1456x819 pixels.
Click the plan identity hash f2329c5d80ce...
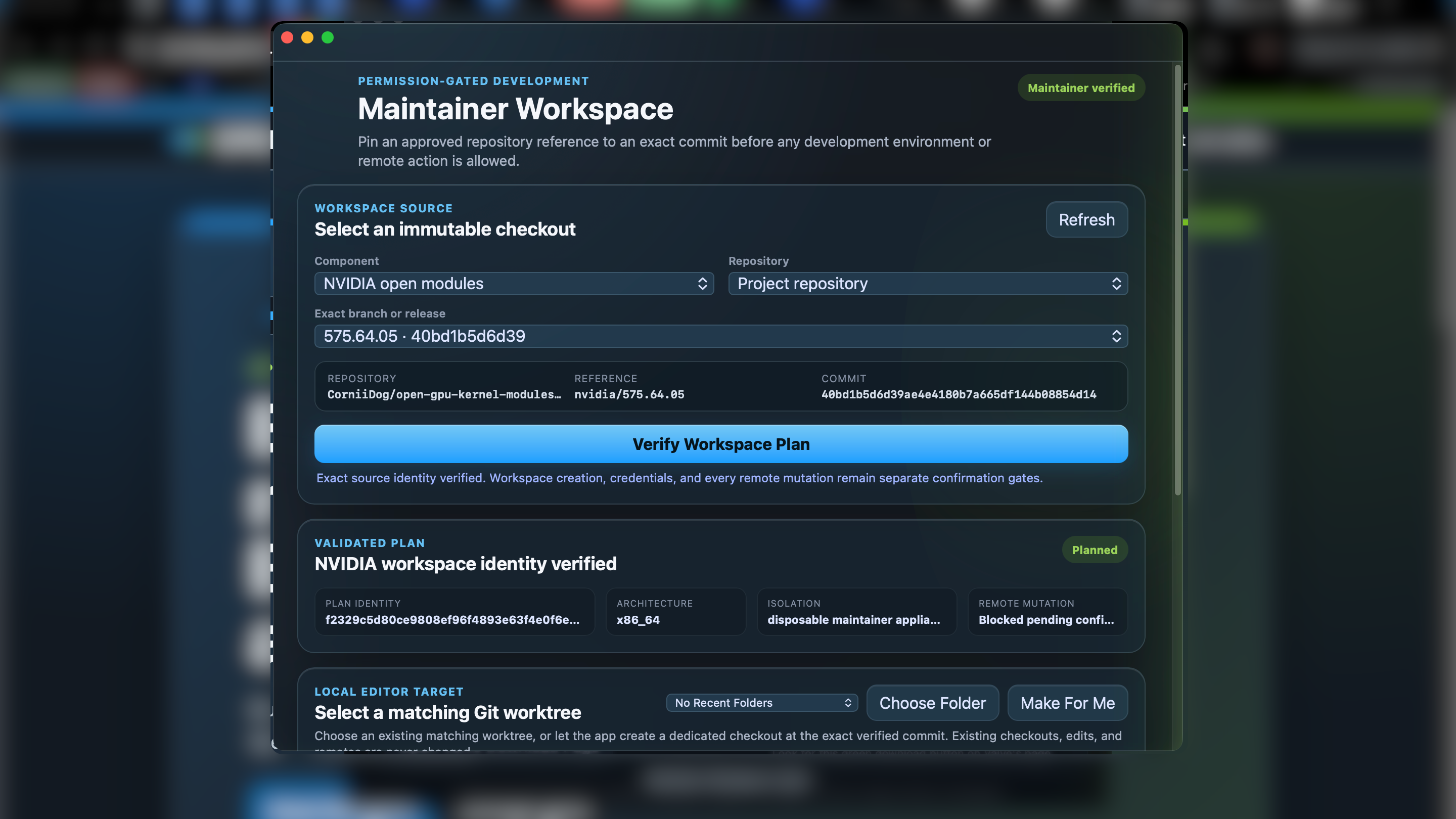452,620
